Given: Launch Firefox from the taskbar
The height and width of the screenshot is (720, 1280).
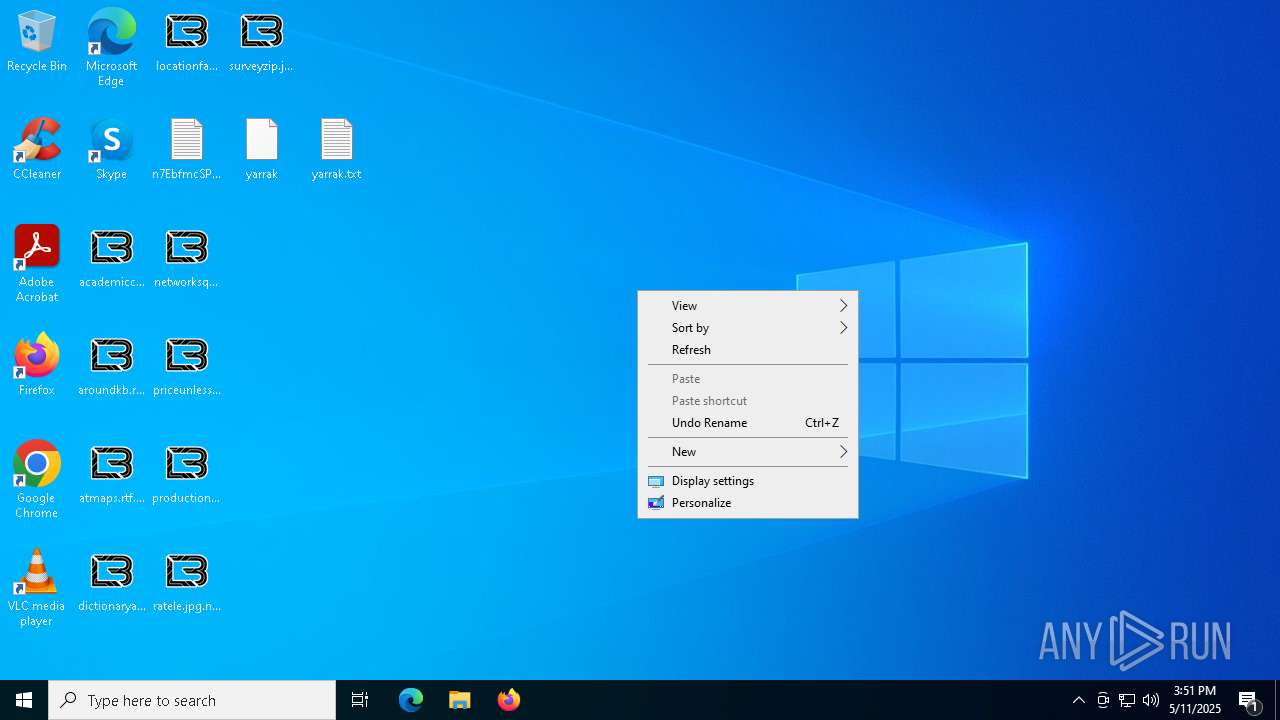Looking at the screenshot, I should [509, 700].
